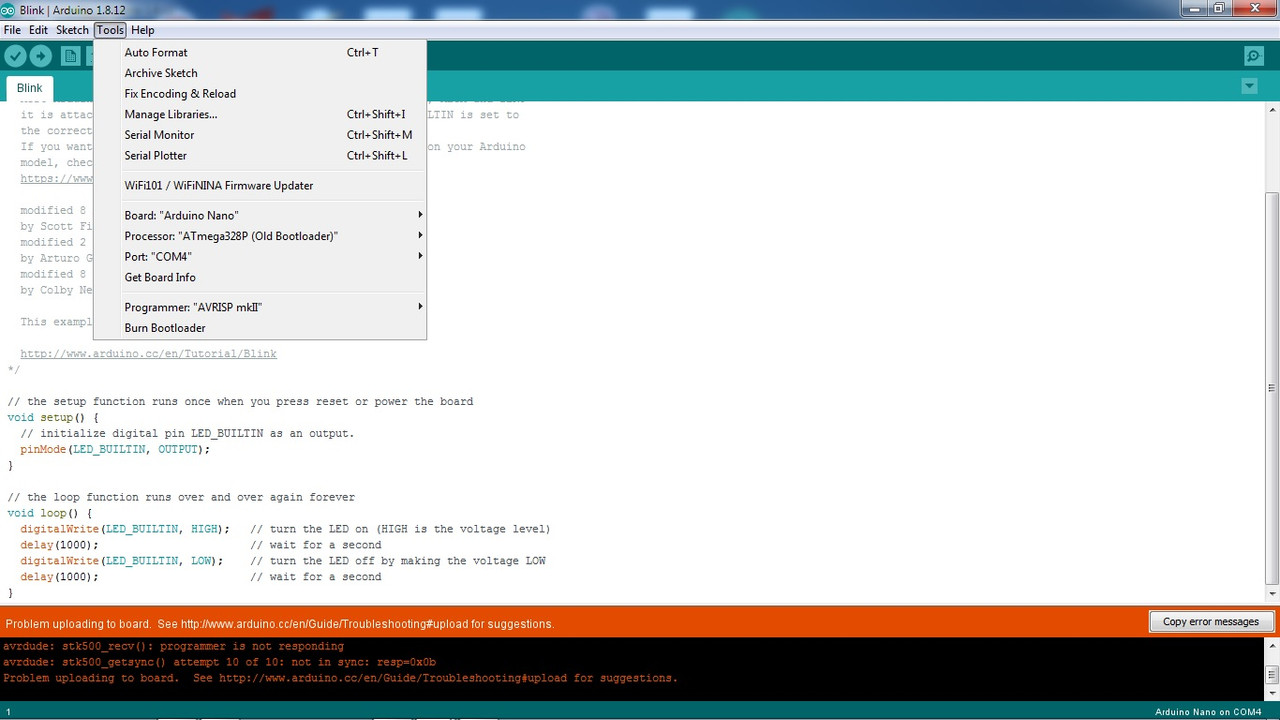Click the Upload arrow toolbar icon
Image resolution: width=1280 pixels, height=720 pixels.
(x=40, y=56)
